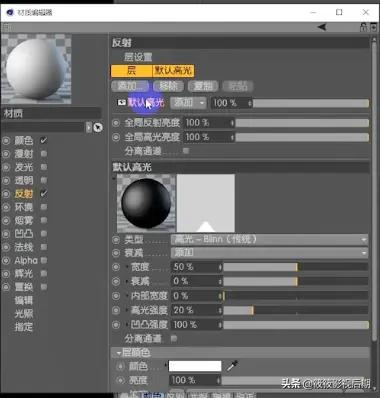The width and height of the screenshot is (380, 398).
Task: Click animation dot beside 宽度
Action: (x=116, y=267)
